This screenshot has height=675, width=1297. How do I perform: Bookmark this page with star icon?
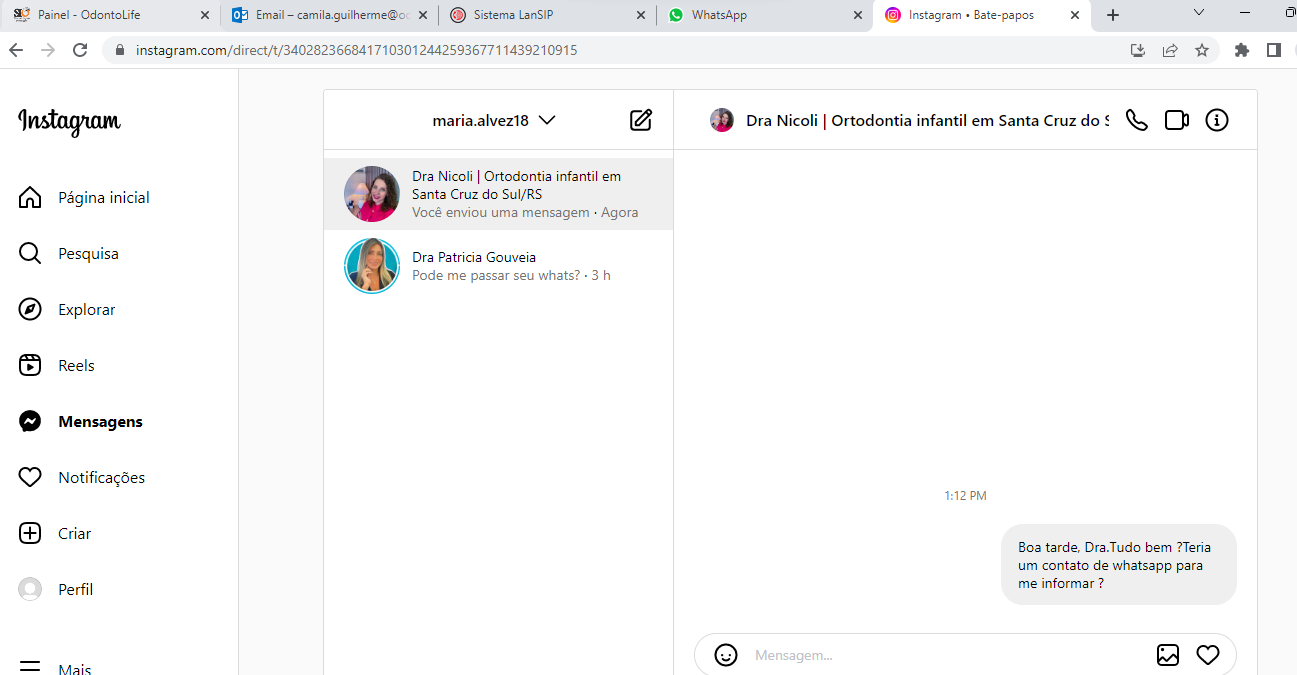click(1202, 50)
